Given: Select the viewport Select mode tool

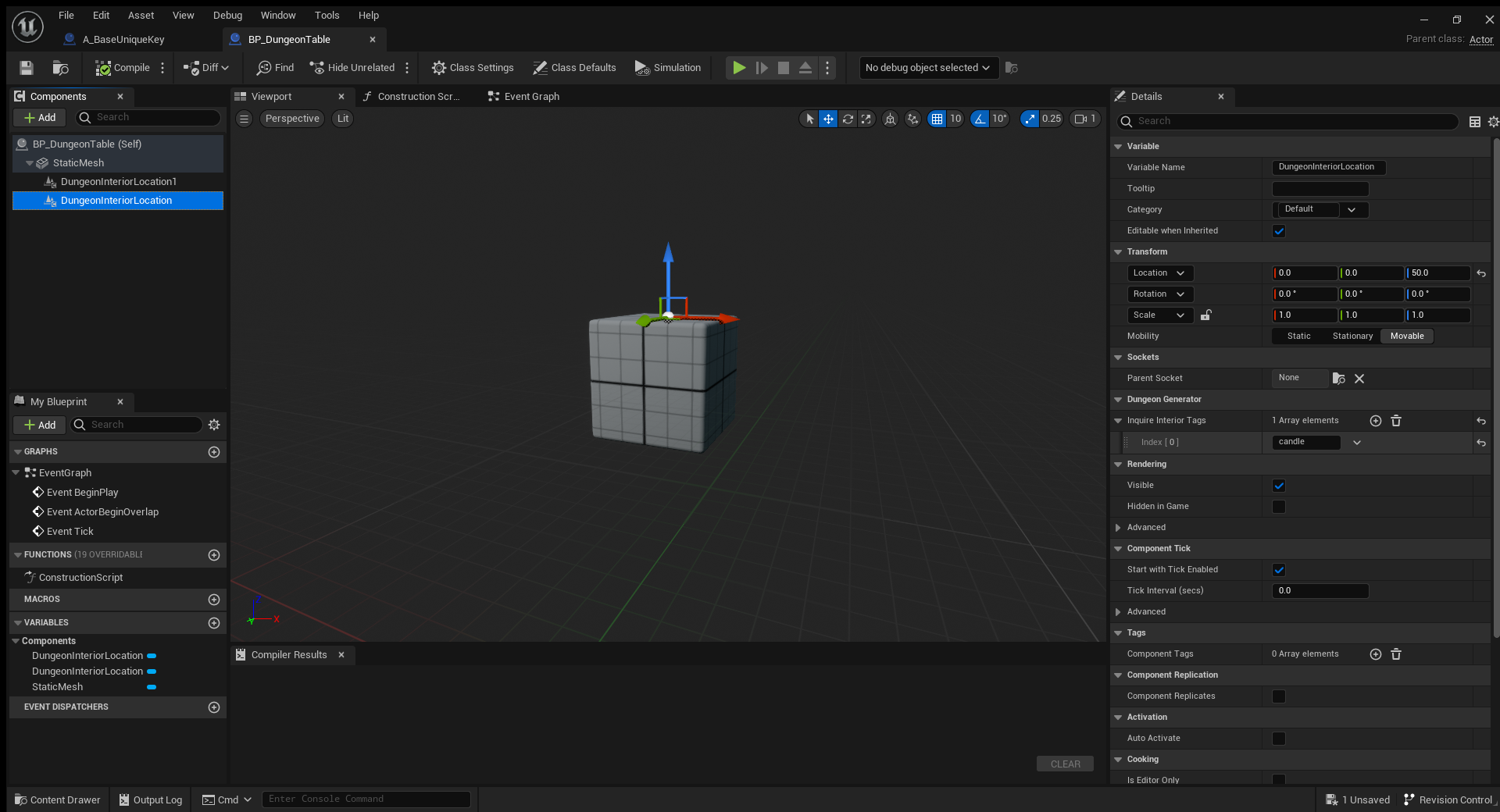Looking at the screenshot, I should 809,119.
